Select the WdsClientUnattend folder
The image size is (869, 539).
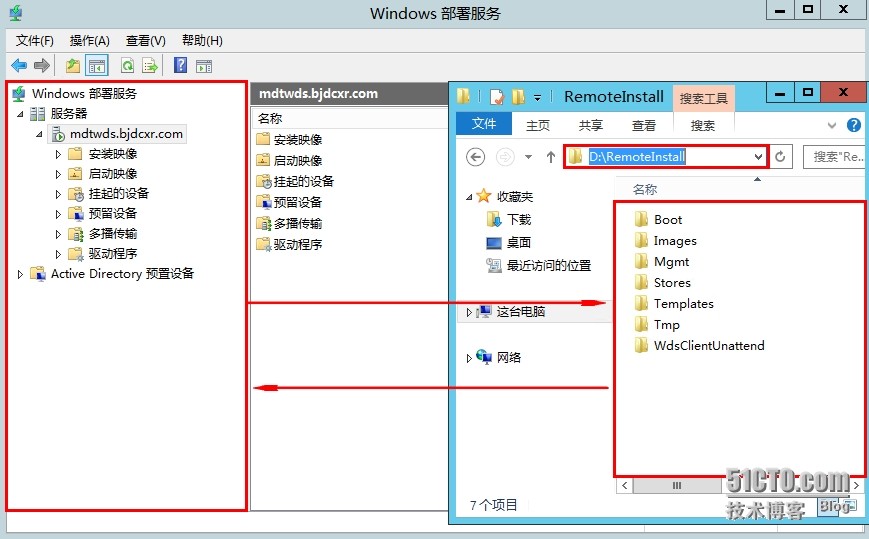pos(709,346)
